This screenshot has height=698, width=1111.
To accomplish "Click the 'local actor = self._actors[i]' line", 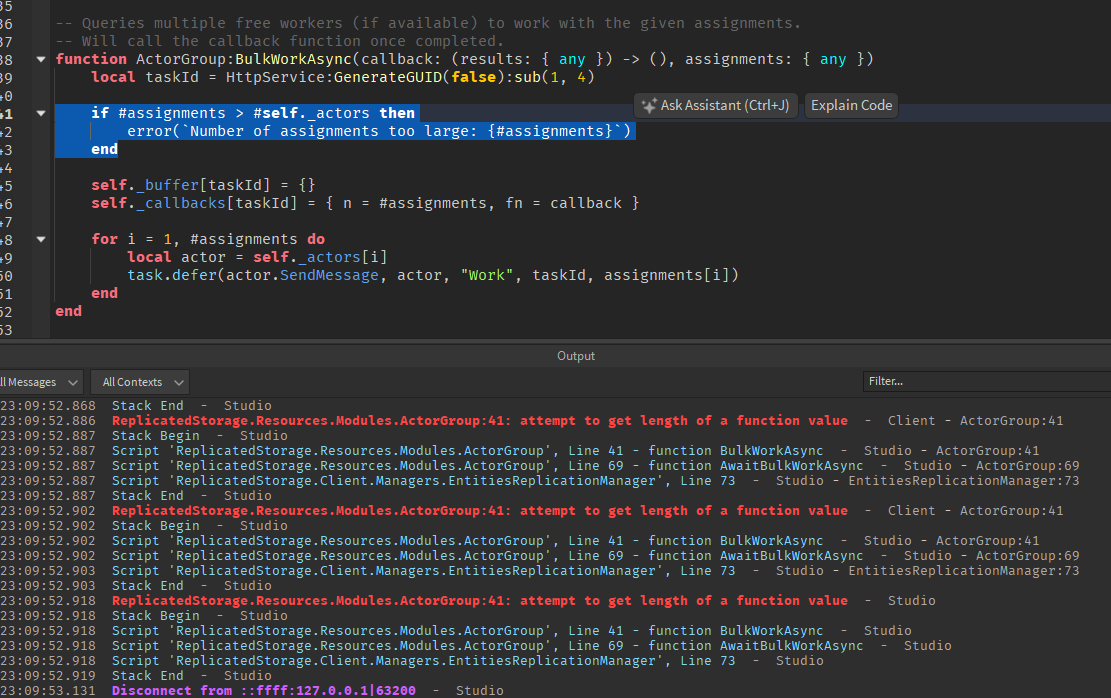I will (257, 257).
